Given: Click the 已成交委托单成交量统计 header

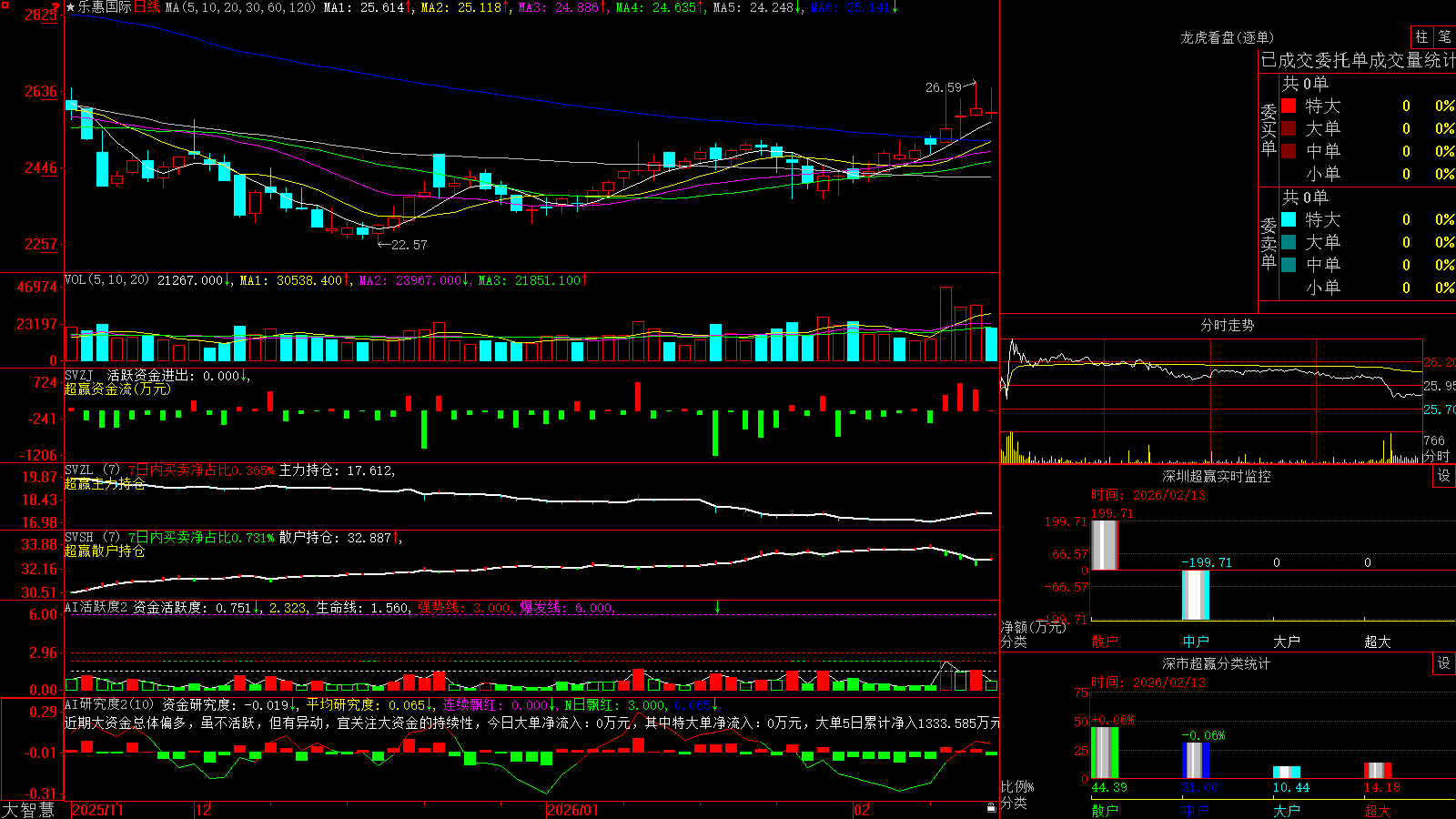Looking at the screenshot, I should point(1358,60).
